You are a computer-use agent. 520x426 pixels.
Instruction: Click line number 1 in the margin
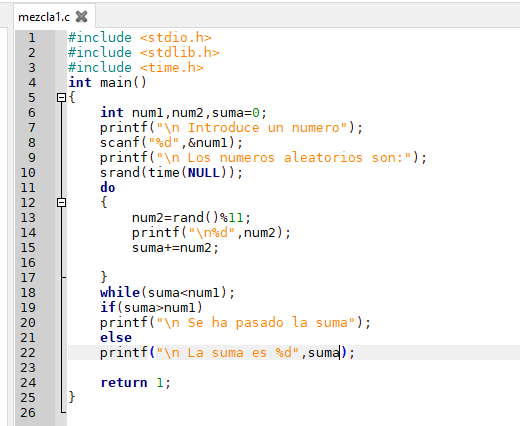pos(32,38)
